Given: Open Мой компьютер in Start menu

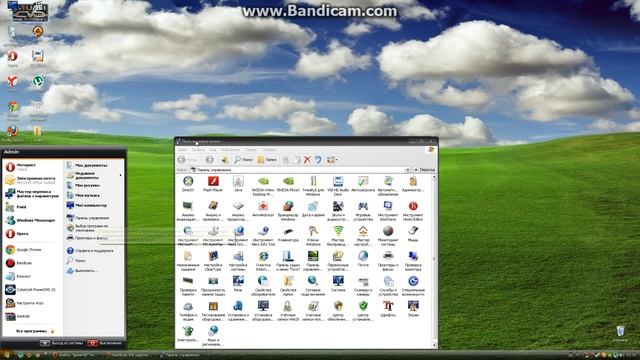Looking at the screenshot, I should coord(94,205).
